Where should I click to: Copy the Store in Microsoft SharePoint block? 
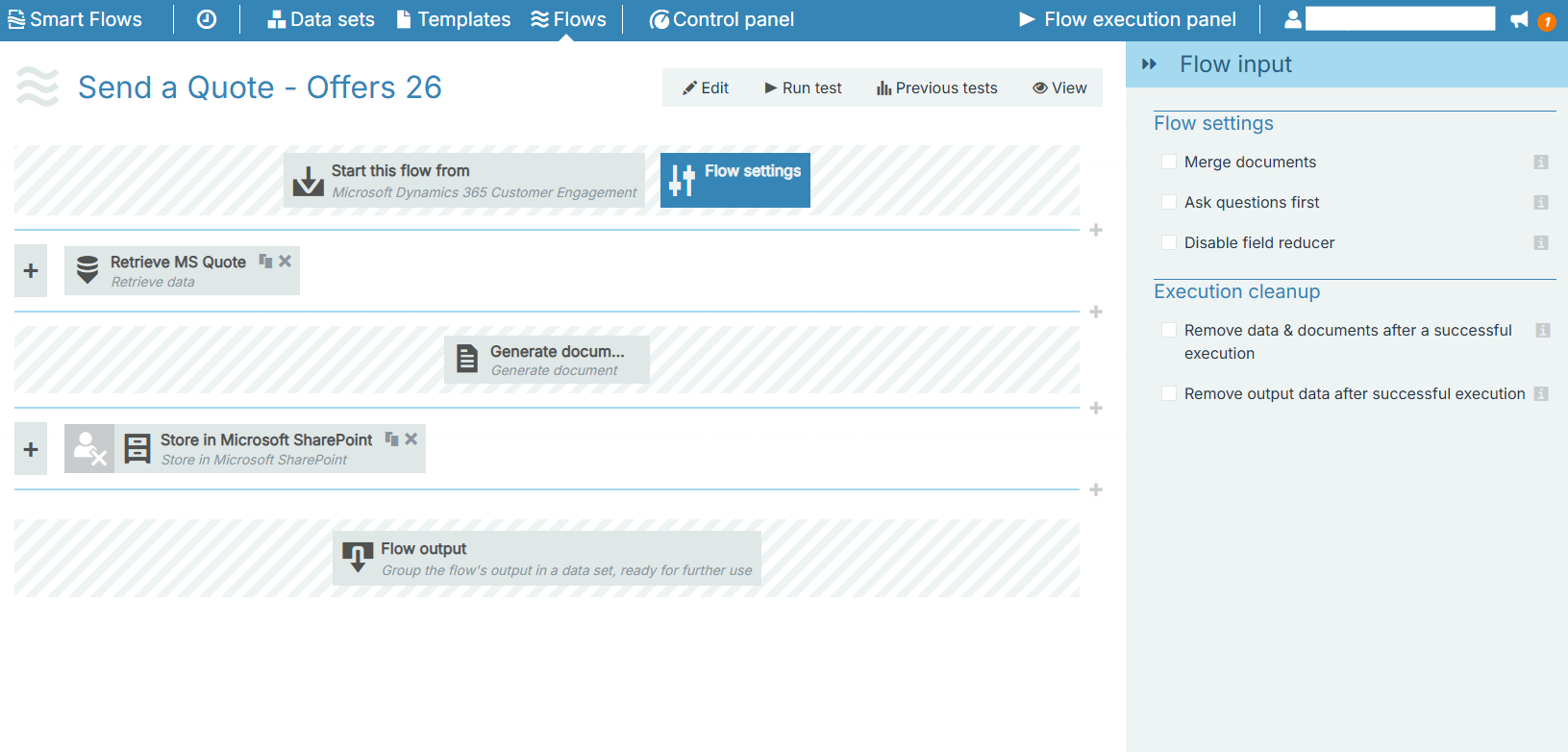[x=391, y=439]
